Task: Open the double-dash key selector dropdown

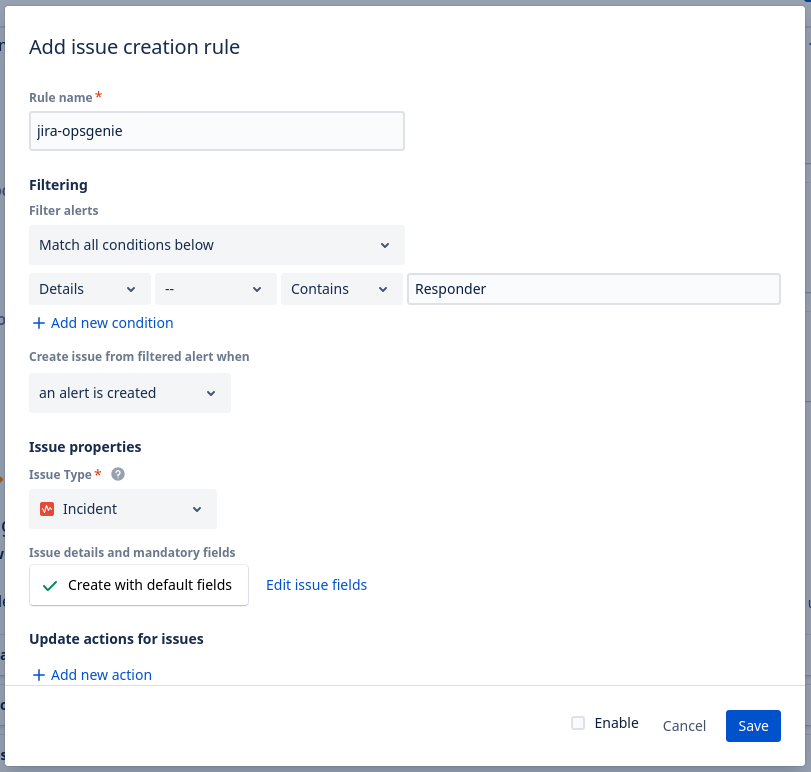Action: click(x=215, y=289)
